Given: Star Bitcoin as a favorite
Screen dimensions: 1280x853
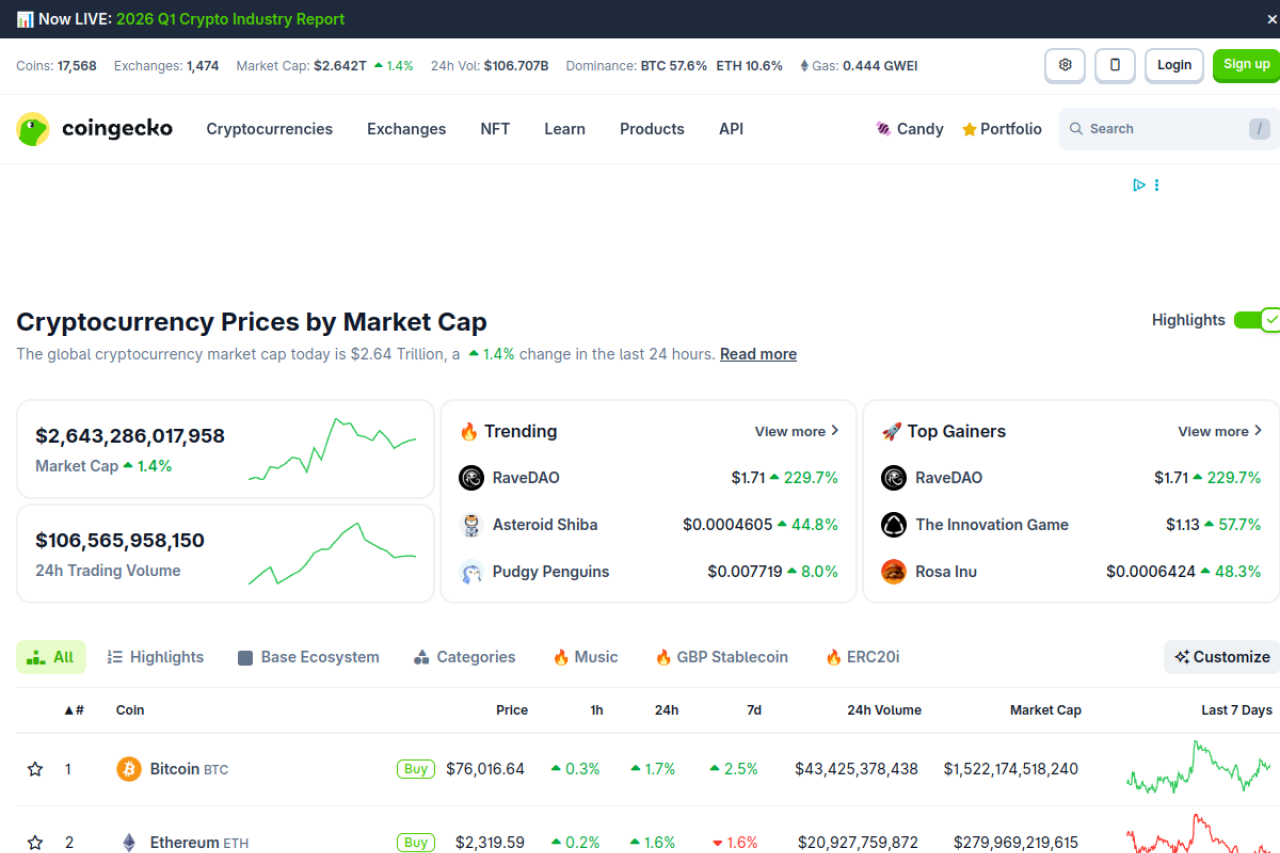Looking at the screenshot, I should coord(35,769).
